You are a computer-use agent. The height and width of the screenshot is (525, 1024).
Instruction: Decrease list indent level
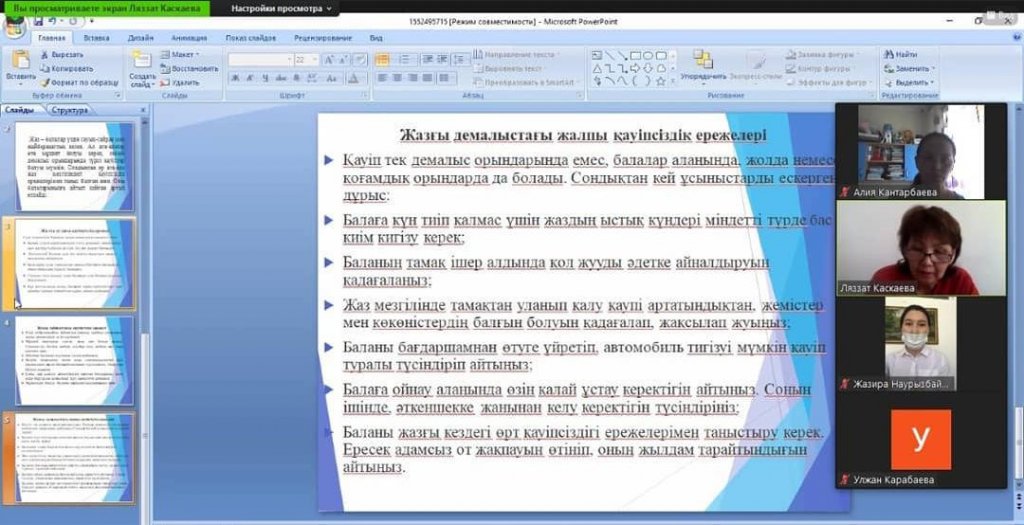[x=428, y=59]
